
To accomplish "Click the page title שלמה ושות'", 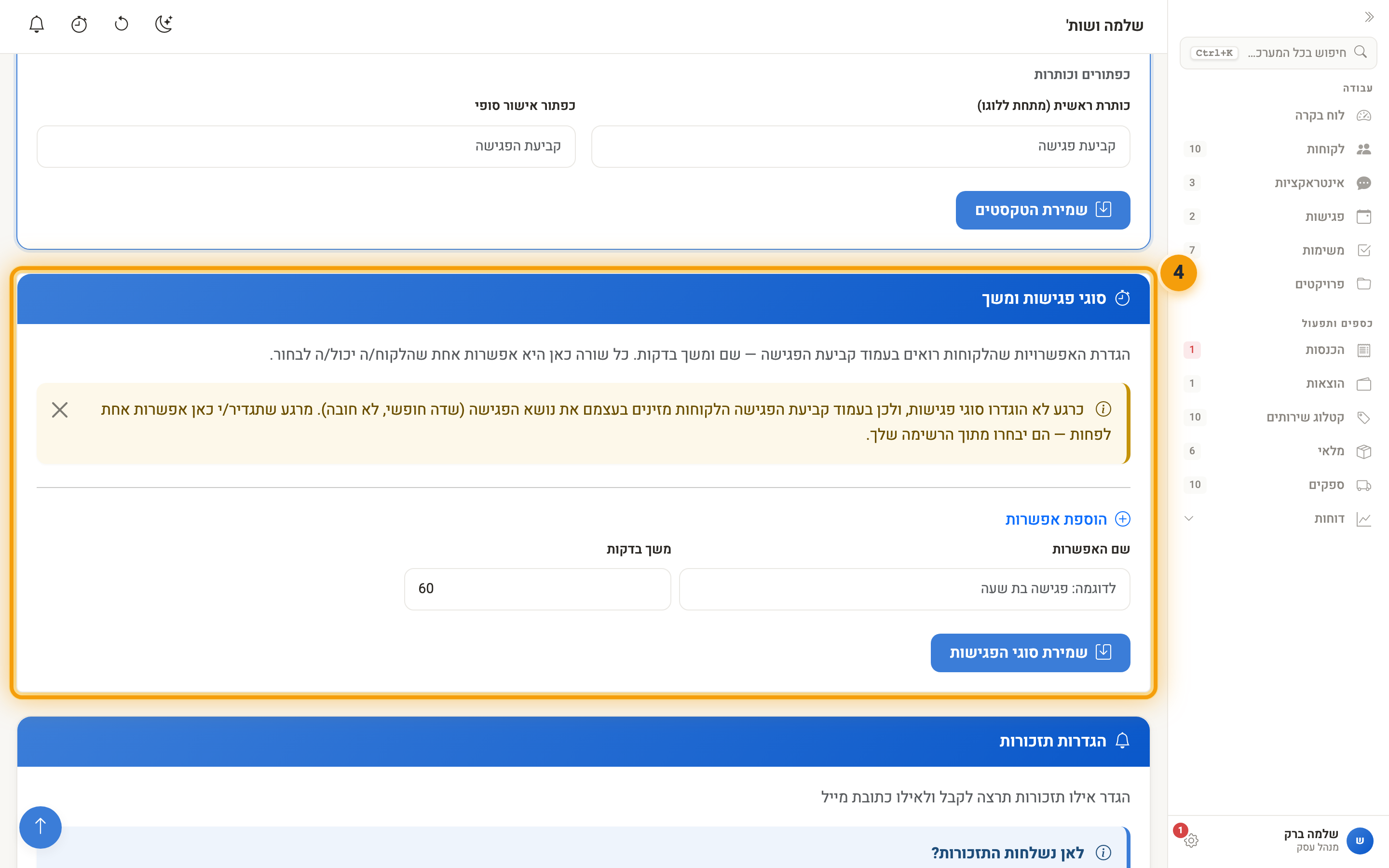I will [1105, 26].
